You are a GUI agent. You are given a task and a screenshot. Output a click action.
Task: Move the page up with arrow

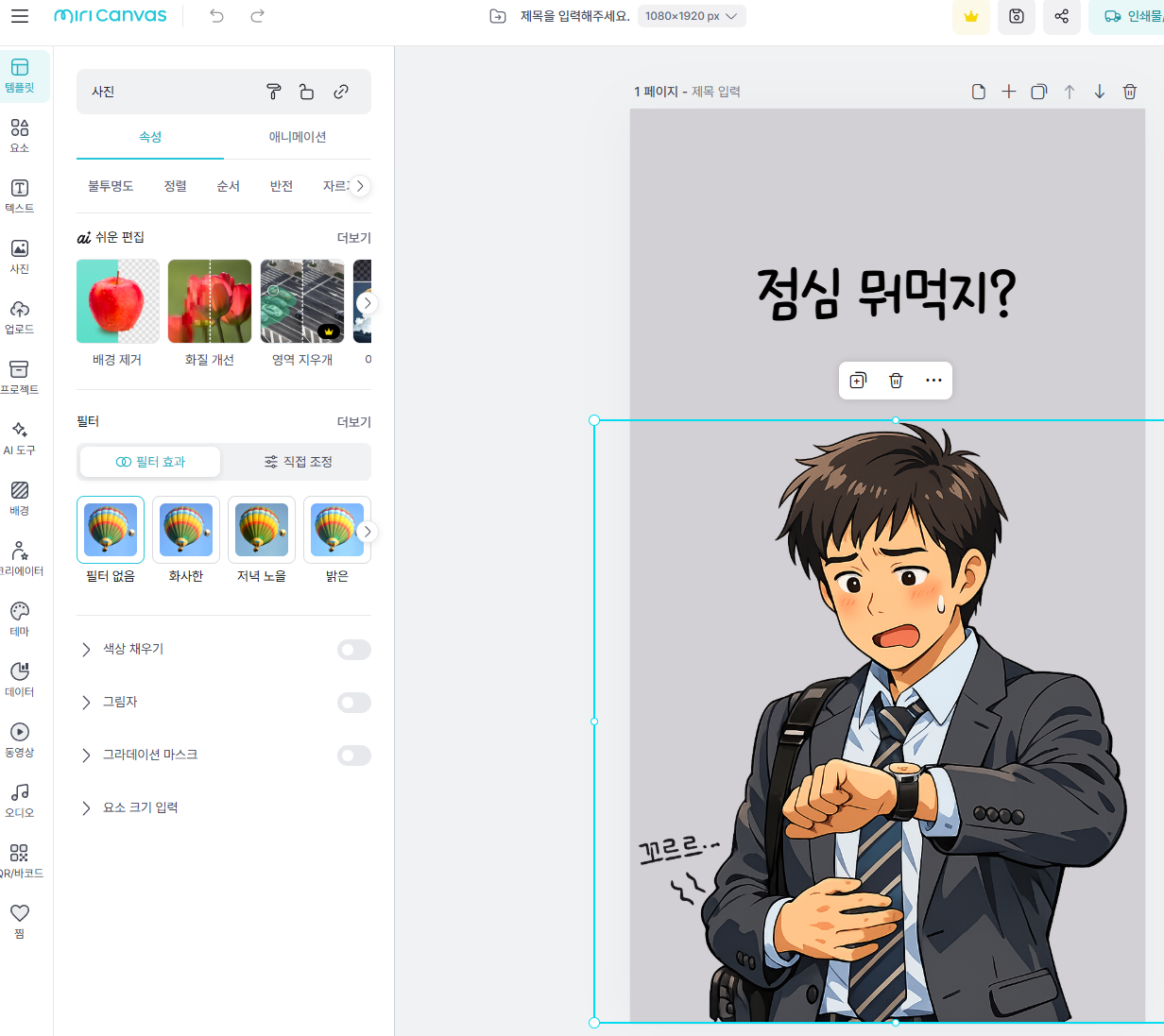(x=1070, y=92)
